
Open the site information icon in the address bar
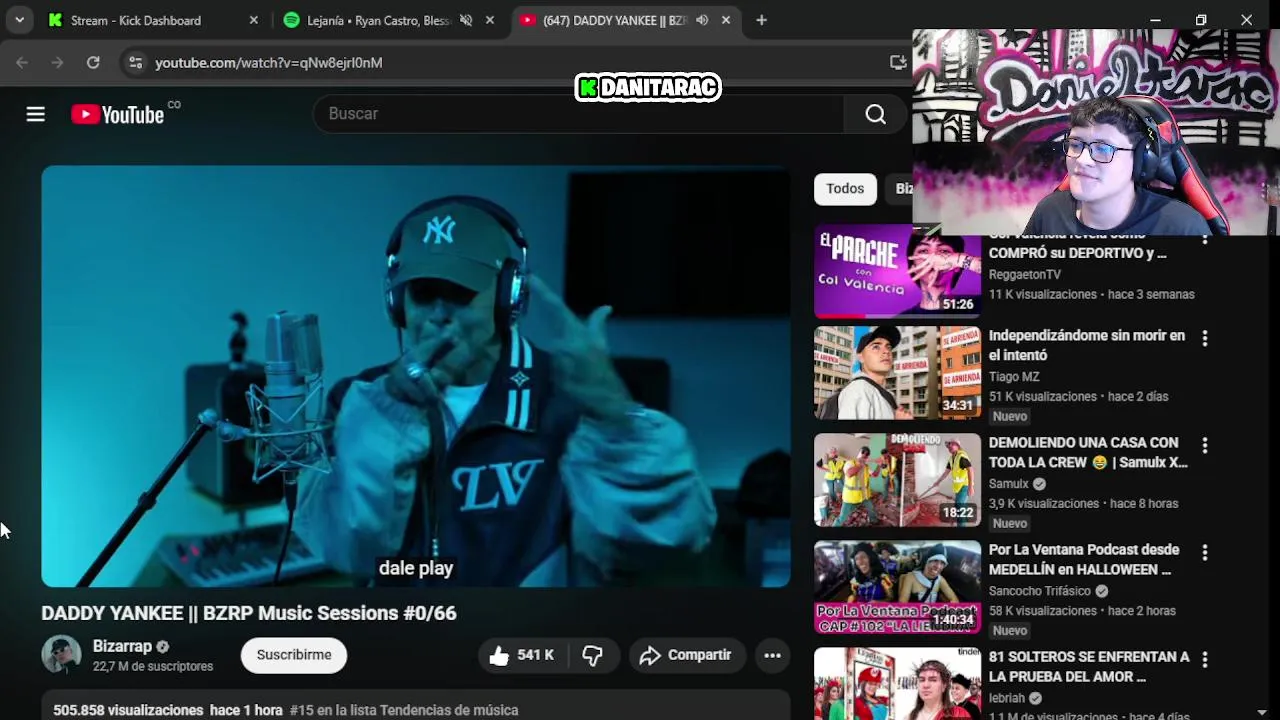point(135,62)
